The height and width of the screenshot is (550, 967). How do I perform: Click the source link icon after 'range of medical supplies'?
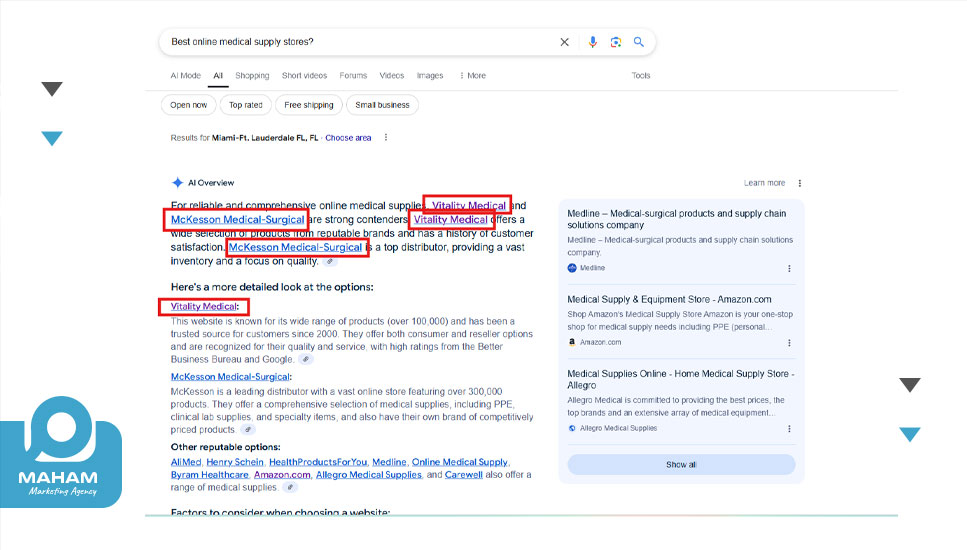pyautogui.click(x=290, y=487)
